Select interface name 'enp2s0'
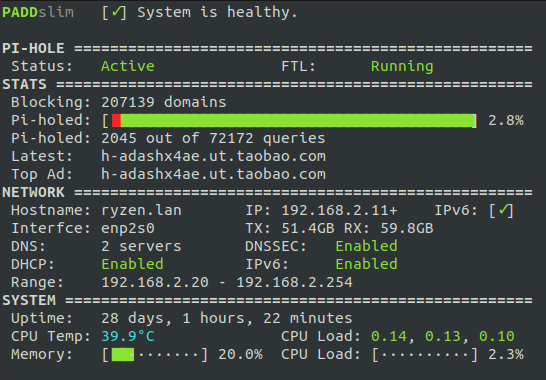 coord(128,229)
